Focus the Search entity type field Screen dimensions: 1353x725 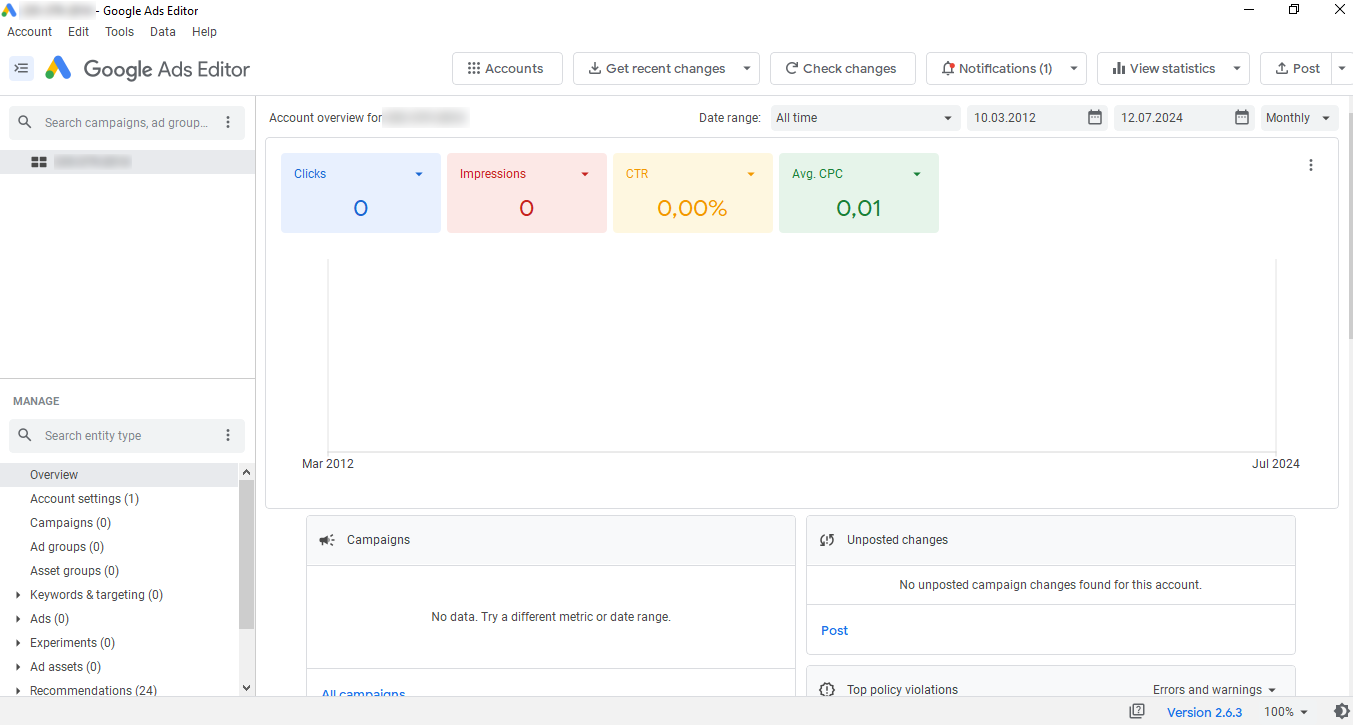[x=126, y=435]
